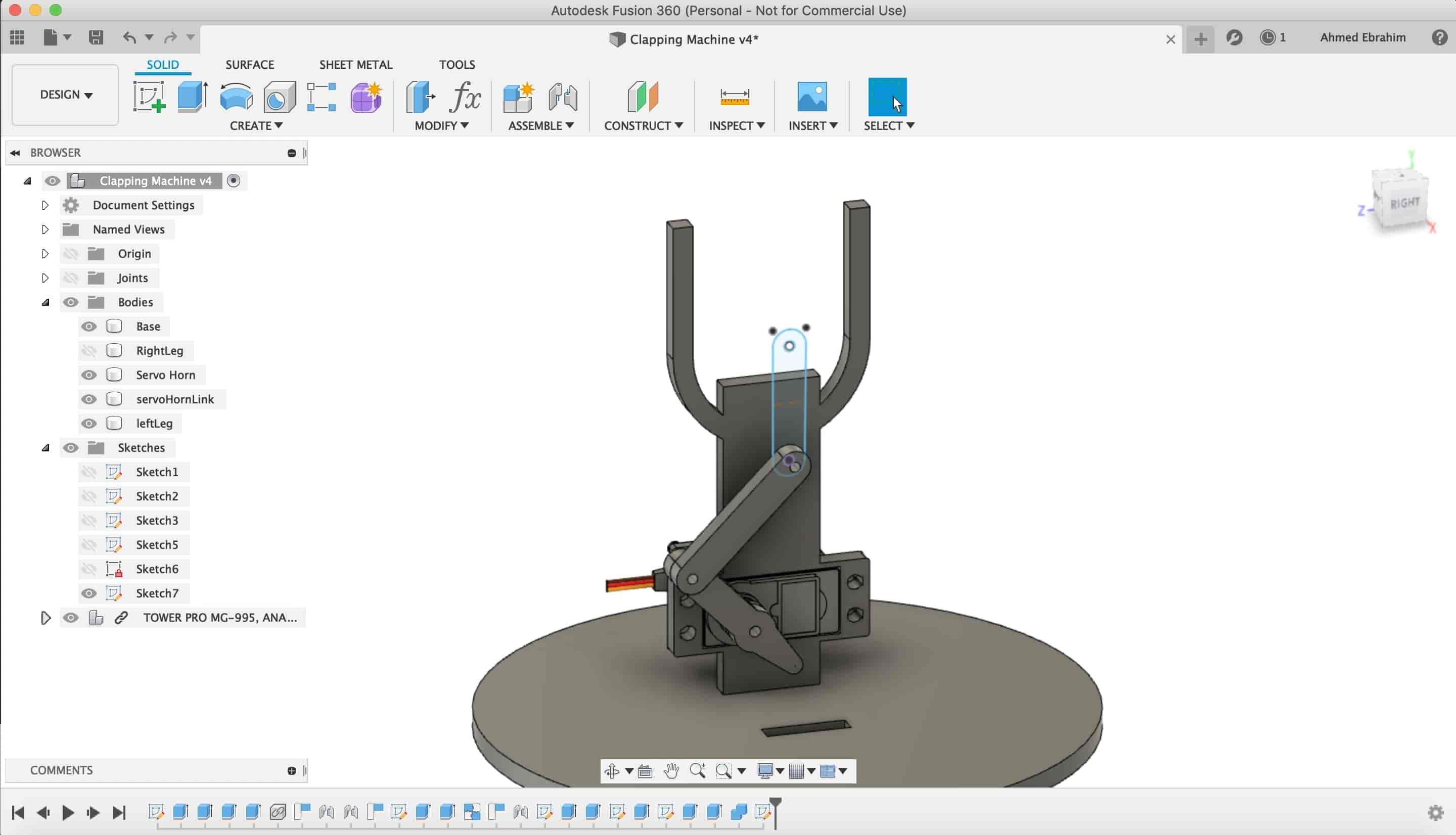Select the Joint tool icon
Viewport: 1456px width, 835px height.
tap(563, 97)
